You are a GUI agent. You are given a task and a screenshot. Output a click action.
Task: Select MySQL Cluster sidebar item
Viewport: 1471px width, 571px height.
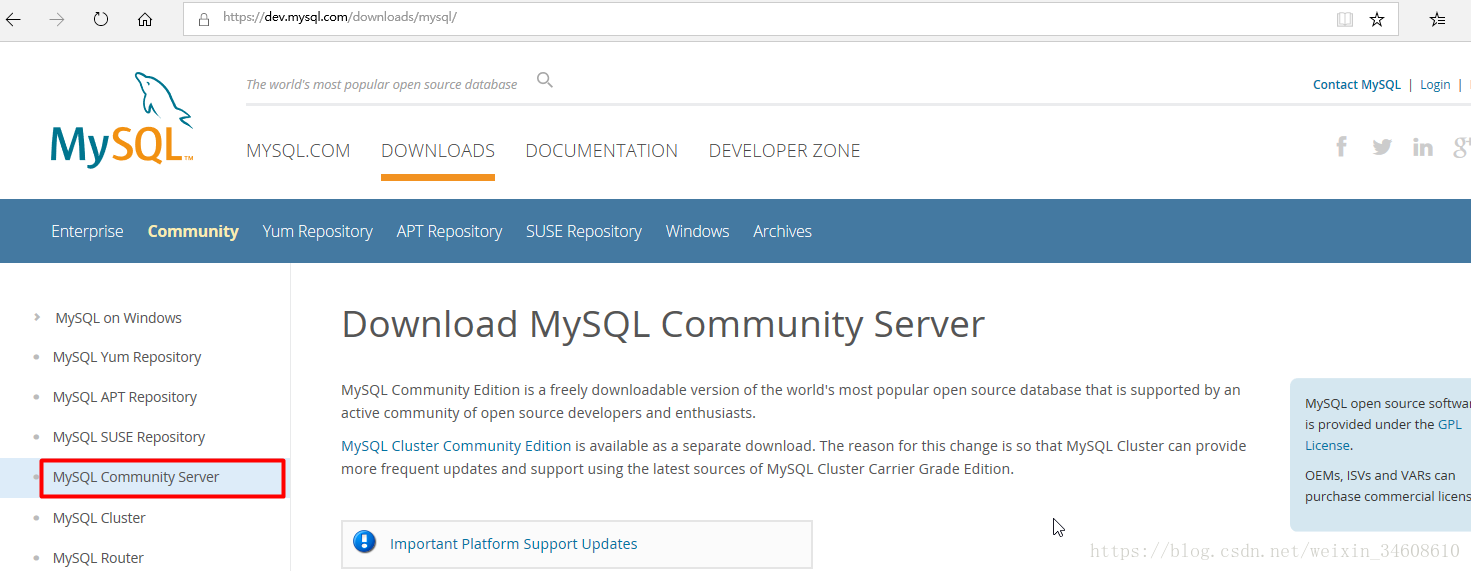[x=99, y=518]
